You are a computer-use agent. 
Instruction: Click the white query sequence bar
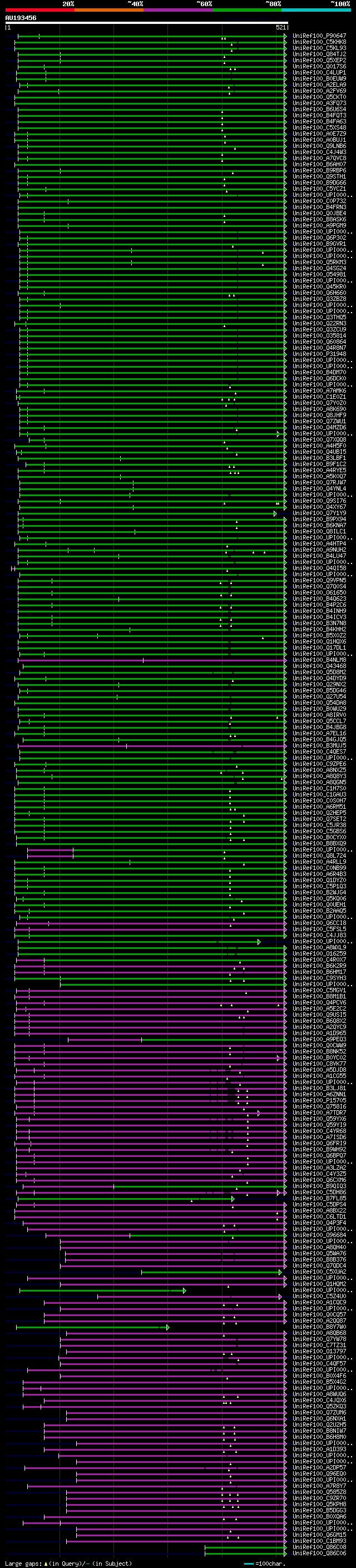coord(146,23)
